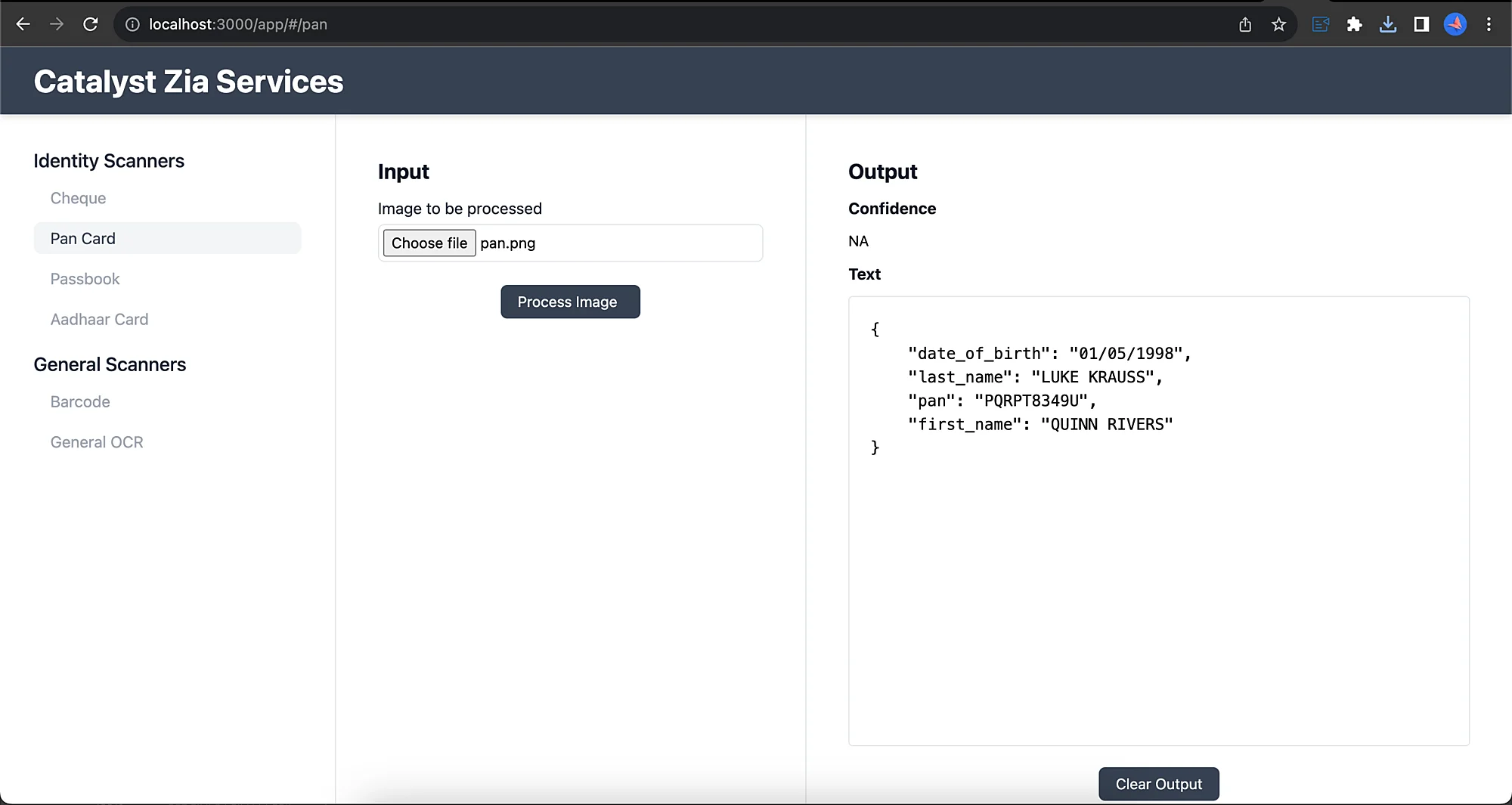
Task: Select Pan Card in the sidebar
Action: pyautogui.click(x=167, y=238)
